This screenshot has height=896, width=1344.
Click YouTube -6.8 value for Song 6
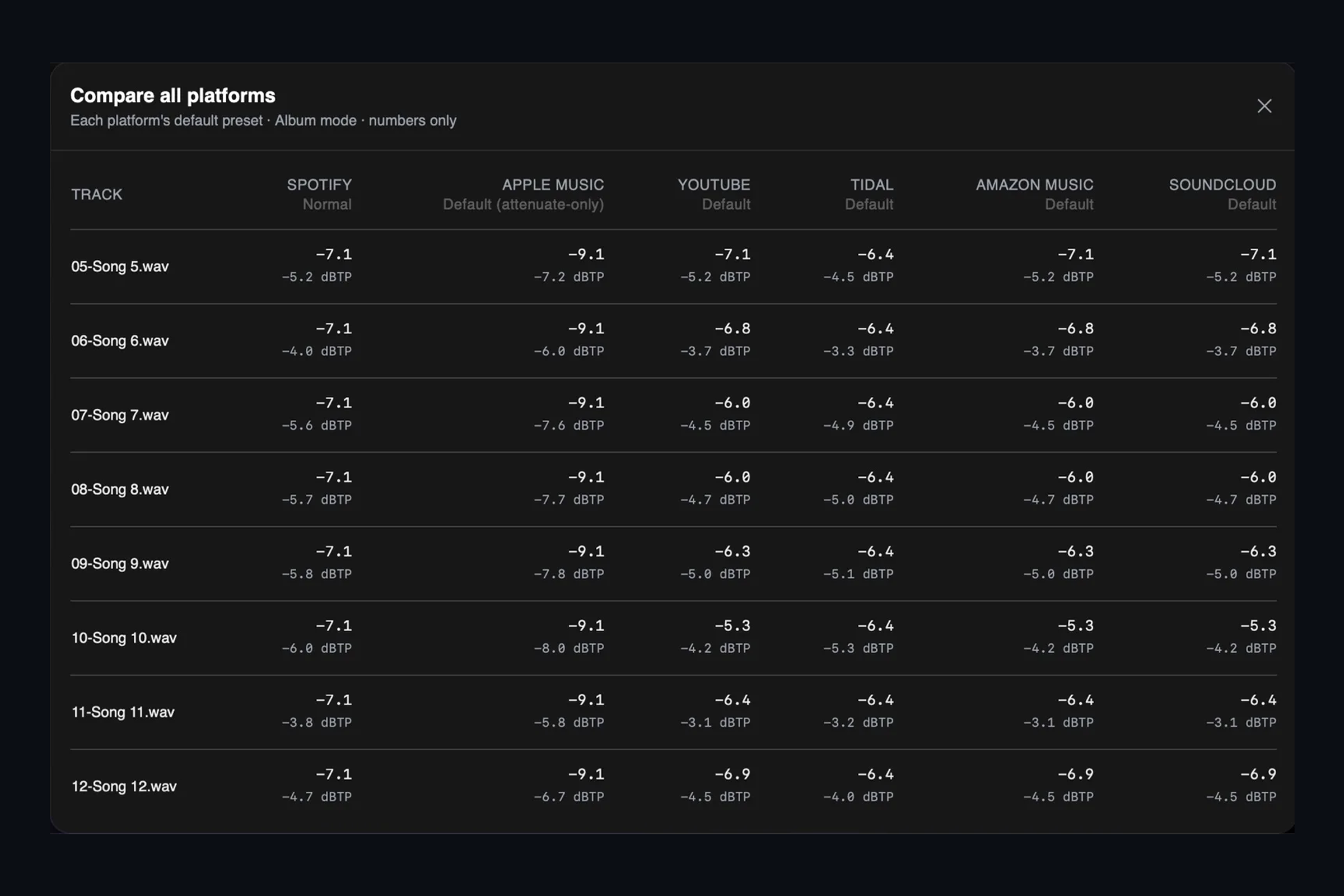(x=732, y=329)
